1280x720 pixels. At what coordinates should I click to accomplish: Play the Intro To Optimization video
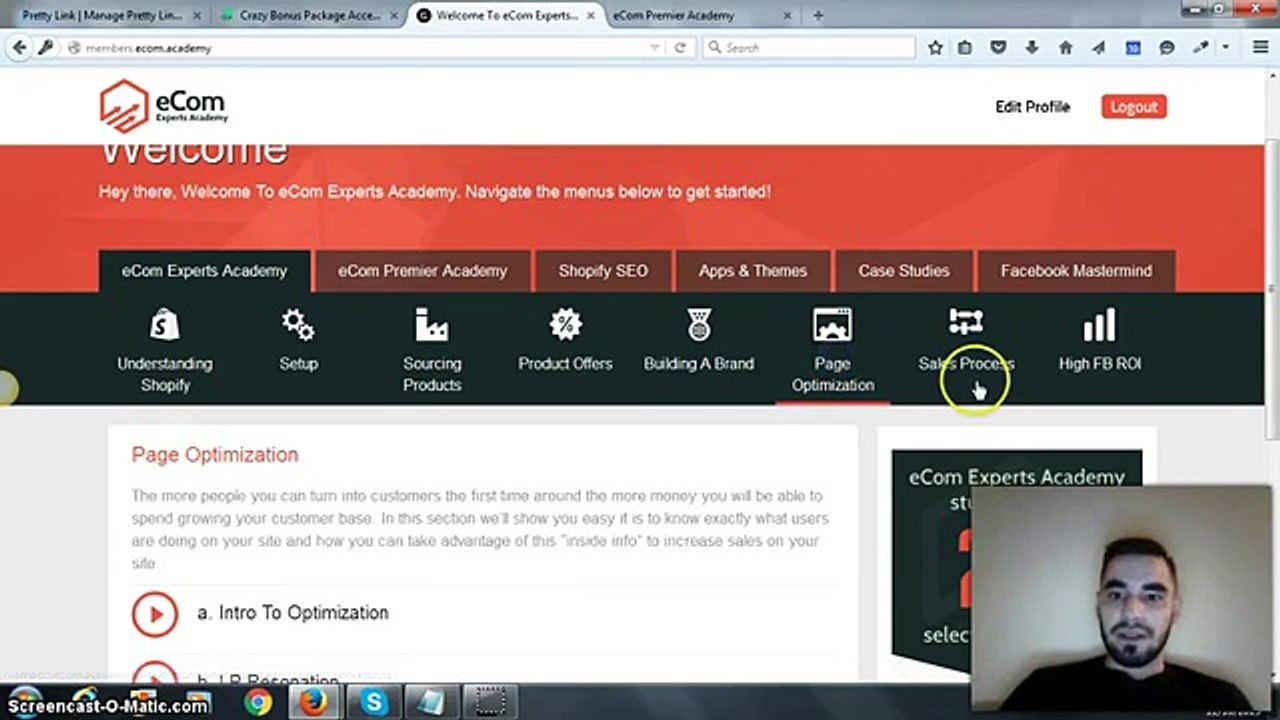click(155, 614)
